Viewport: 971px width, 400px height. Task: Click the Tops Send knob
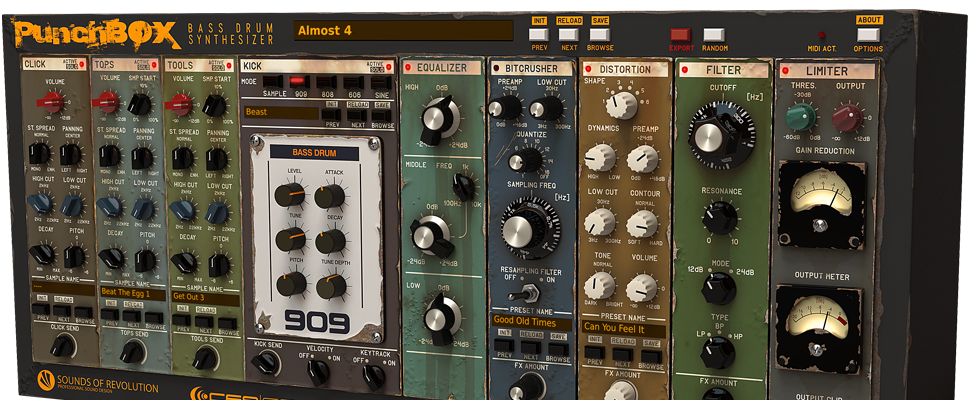pyautogui.click(x=133, y=351)
